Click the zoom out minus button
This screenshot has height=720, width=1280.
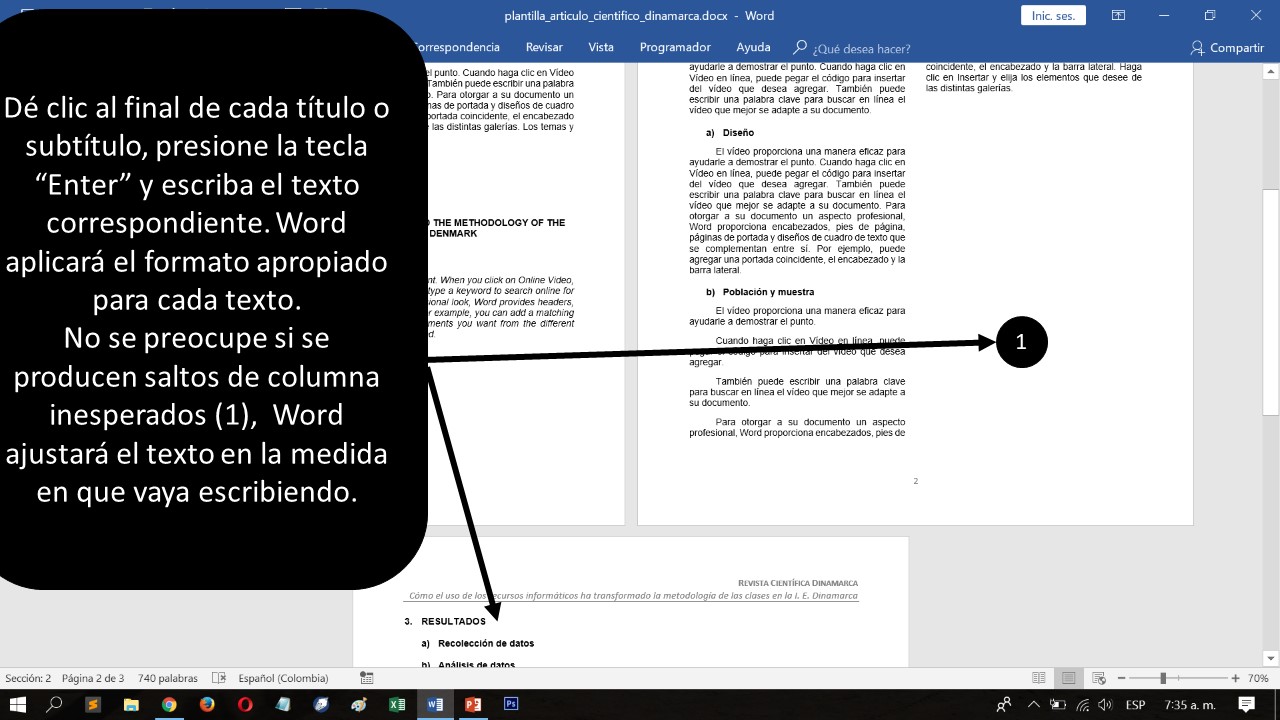point(1121,678)
